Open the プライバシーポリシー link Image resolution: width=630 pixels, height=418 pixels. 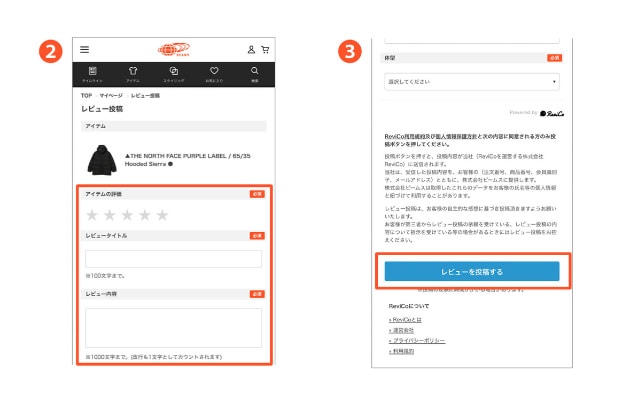417,340
